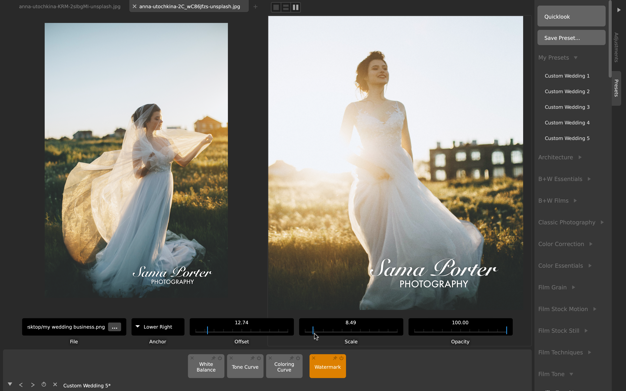Open history with the clock icon
The image size is (626, 391).
44,385
